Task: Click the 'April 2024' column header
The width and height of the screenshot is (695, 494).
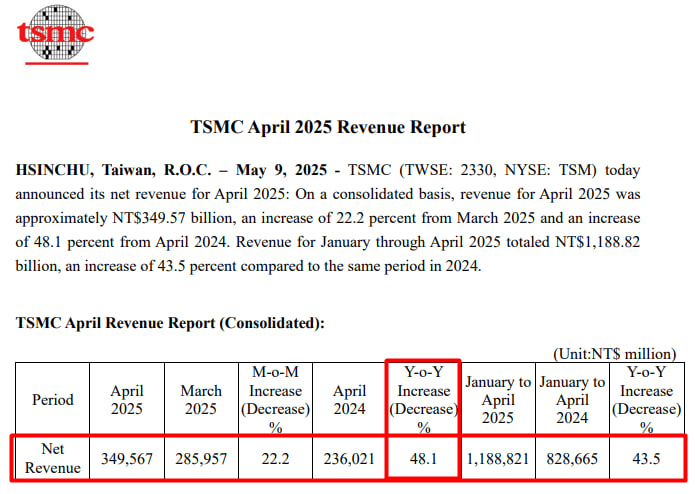Action: [x=349, y=400]
